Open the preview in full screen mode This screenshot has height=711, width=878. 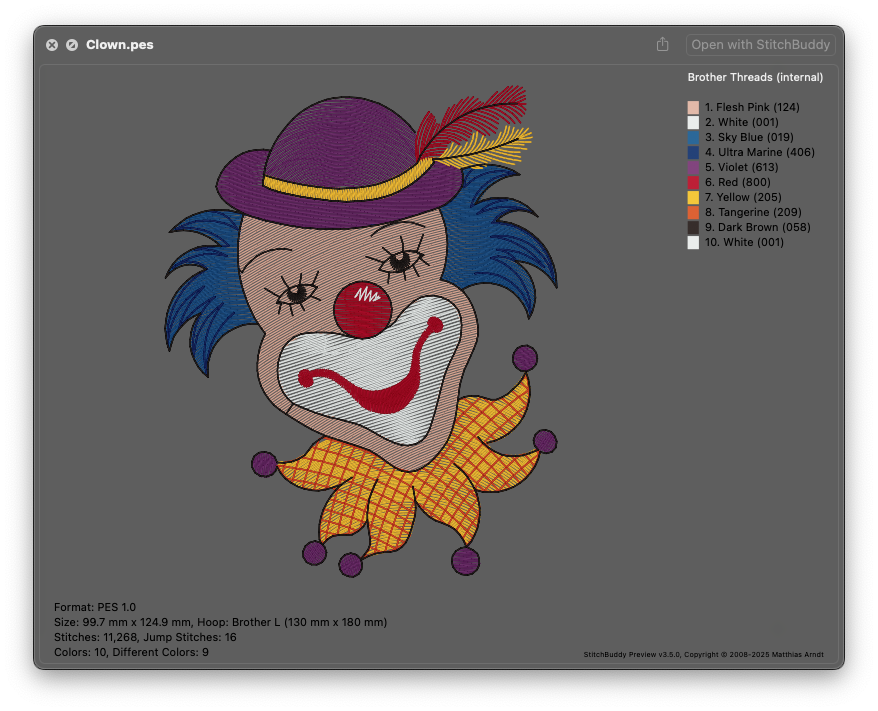coord(72,45)
